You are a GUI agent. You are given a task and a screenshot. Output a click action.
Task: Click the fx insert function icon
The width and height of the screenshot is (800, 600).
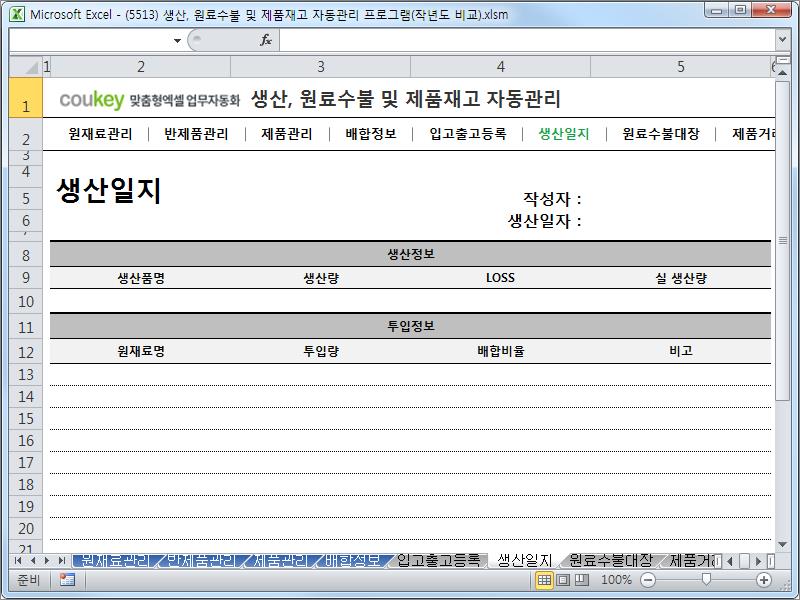point(266,40)
